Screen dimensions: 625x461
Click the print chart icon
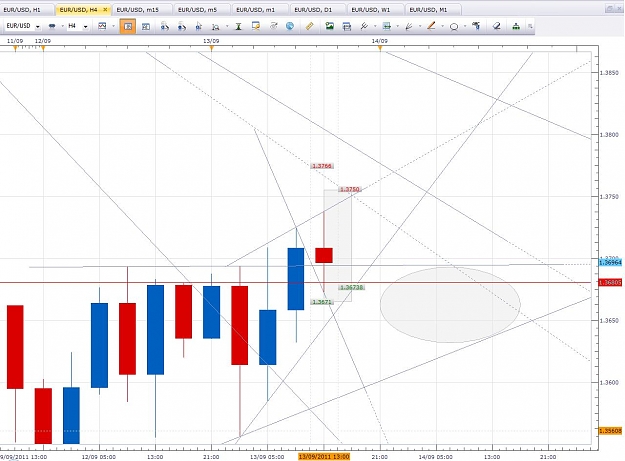pos(347,27)
